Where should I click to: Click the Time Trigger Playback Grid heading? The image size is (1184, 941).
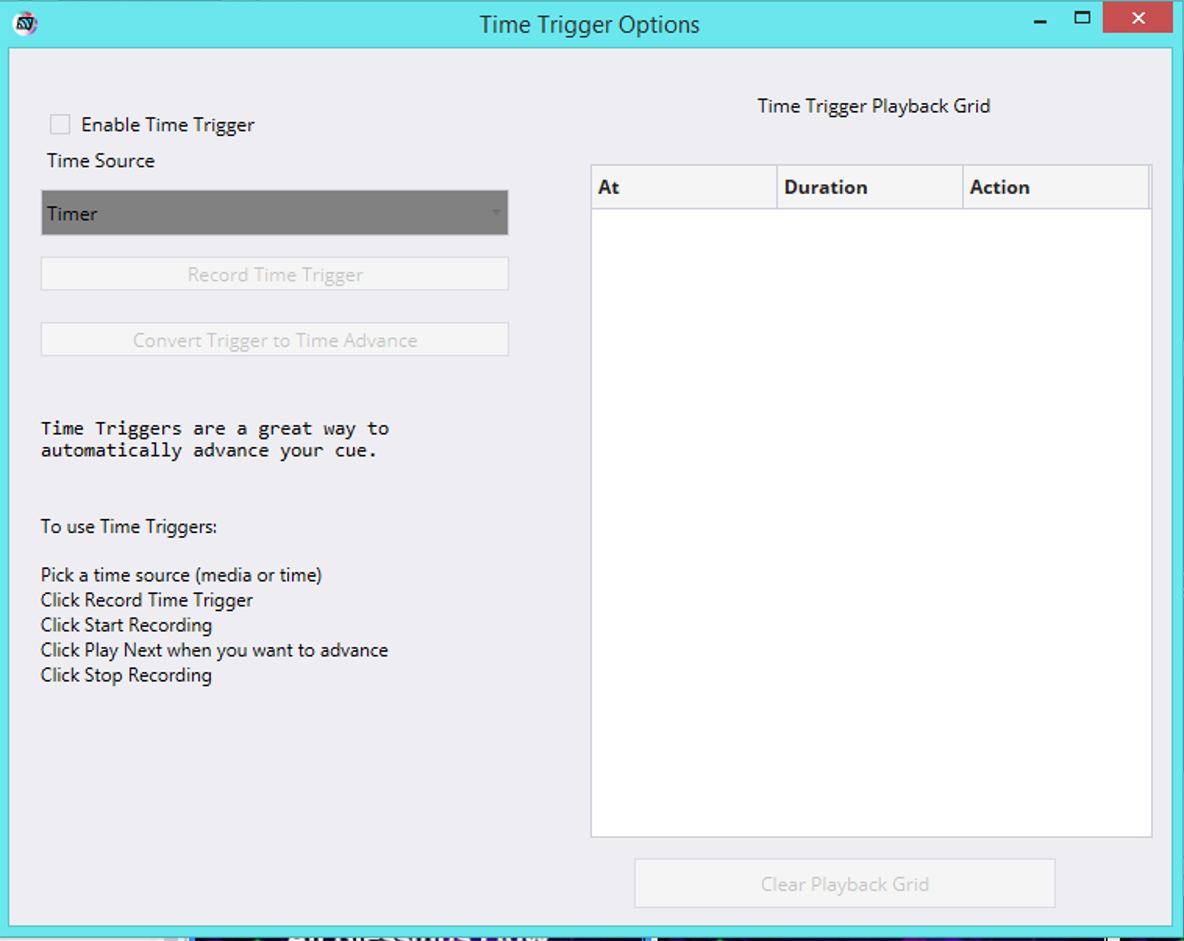873,106
